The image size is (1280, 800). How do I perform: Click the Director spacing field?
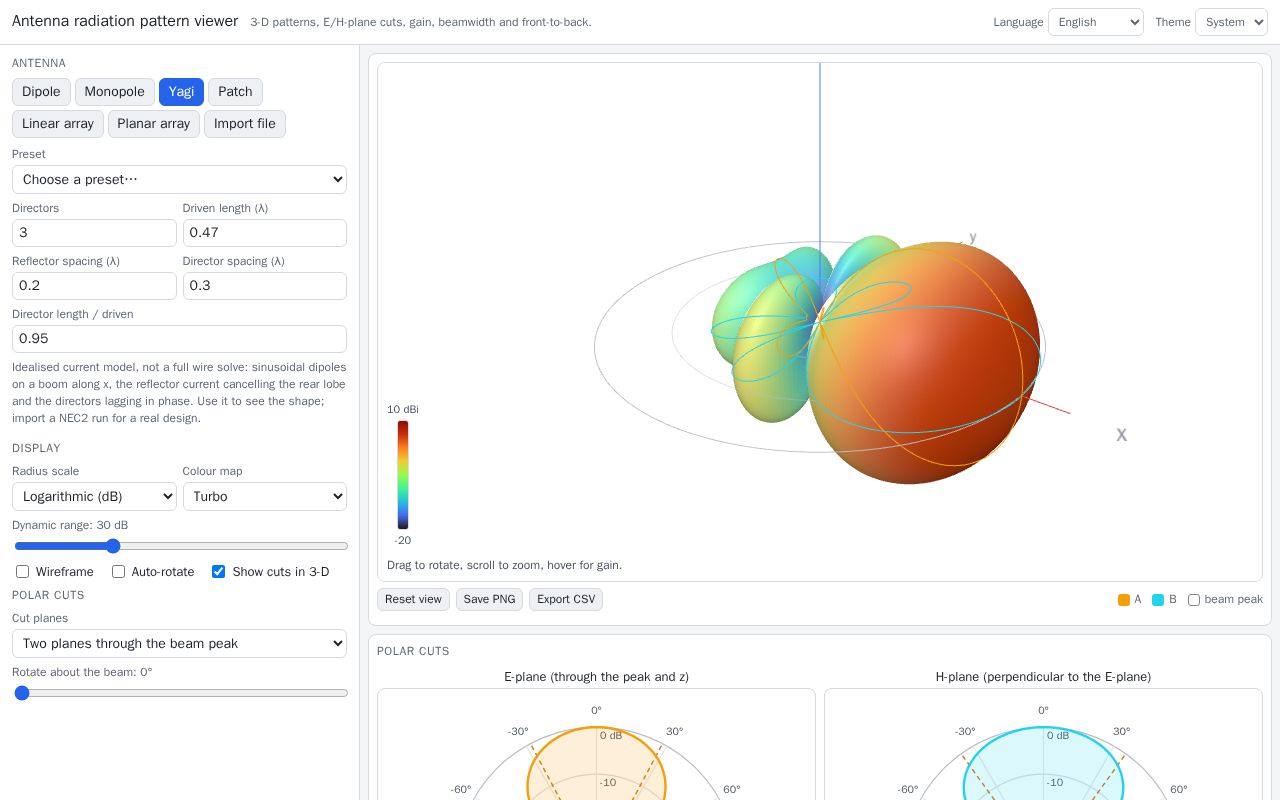[x=265, y=286]
